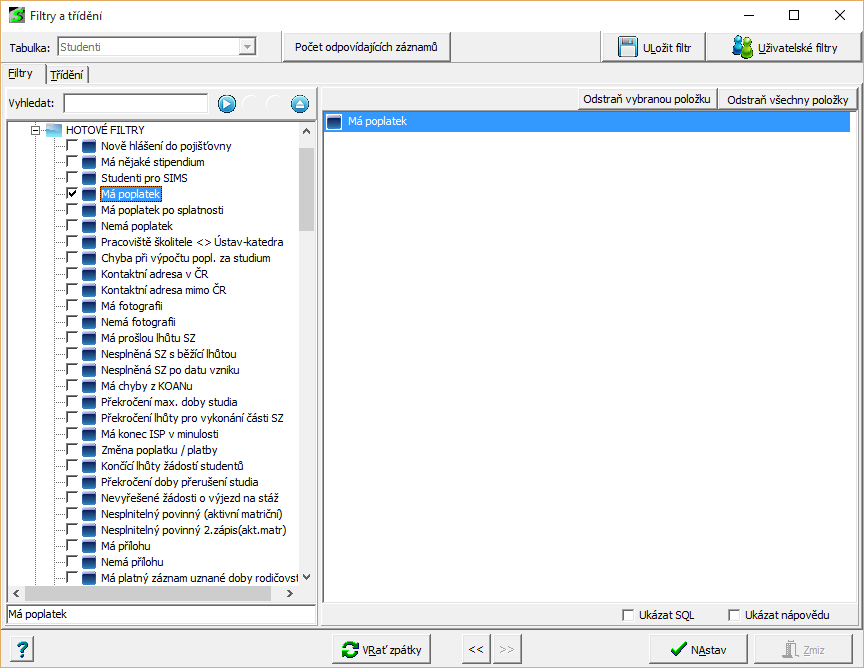864x668 pixels.
Task: Open Uživatelské filtry with people icon
Action: [784, 47]
